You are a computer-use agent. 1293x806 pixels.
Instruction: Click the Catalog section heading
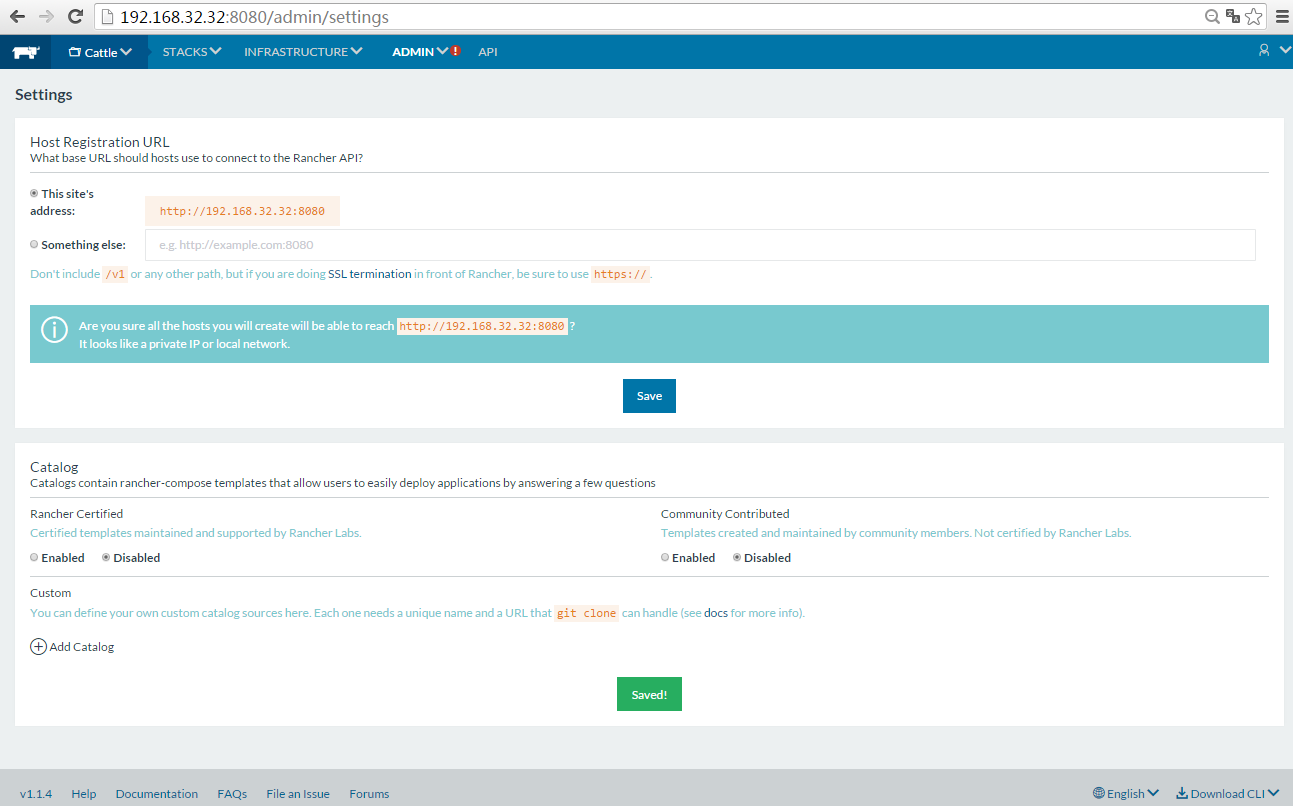(54, 467)
